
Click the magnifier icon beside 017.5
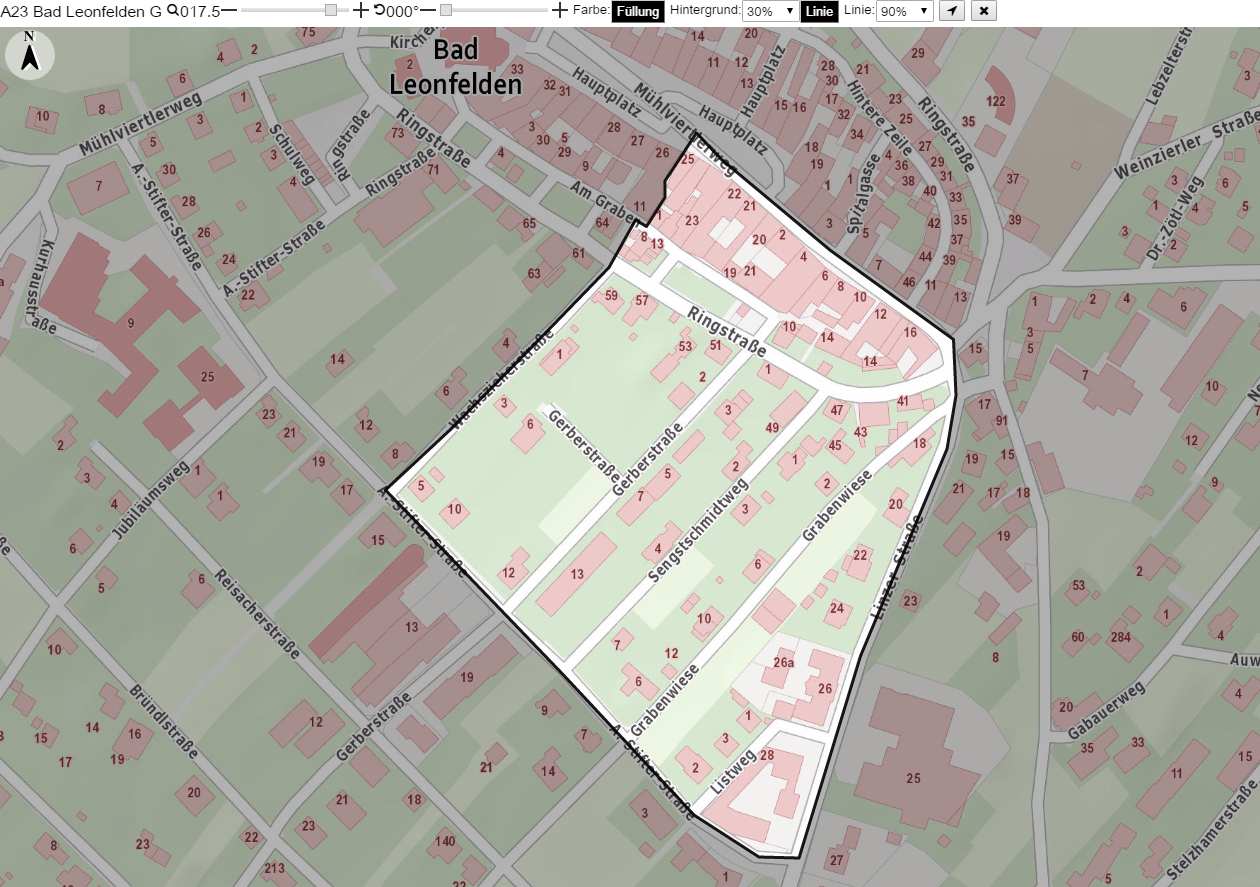point(173,10)
